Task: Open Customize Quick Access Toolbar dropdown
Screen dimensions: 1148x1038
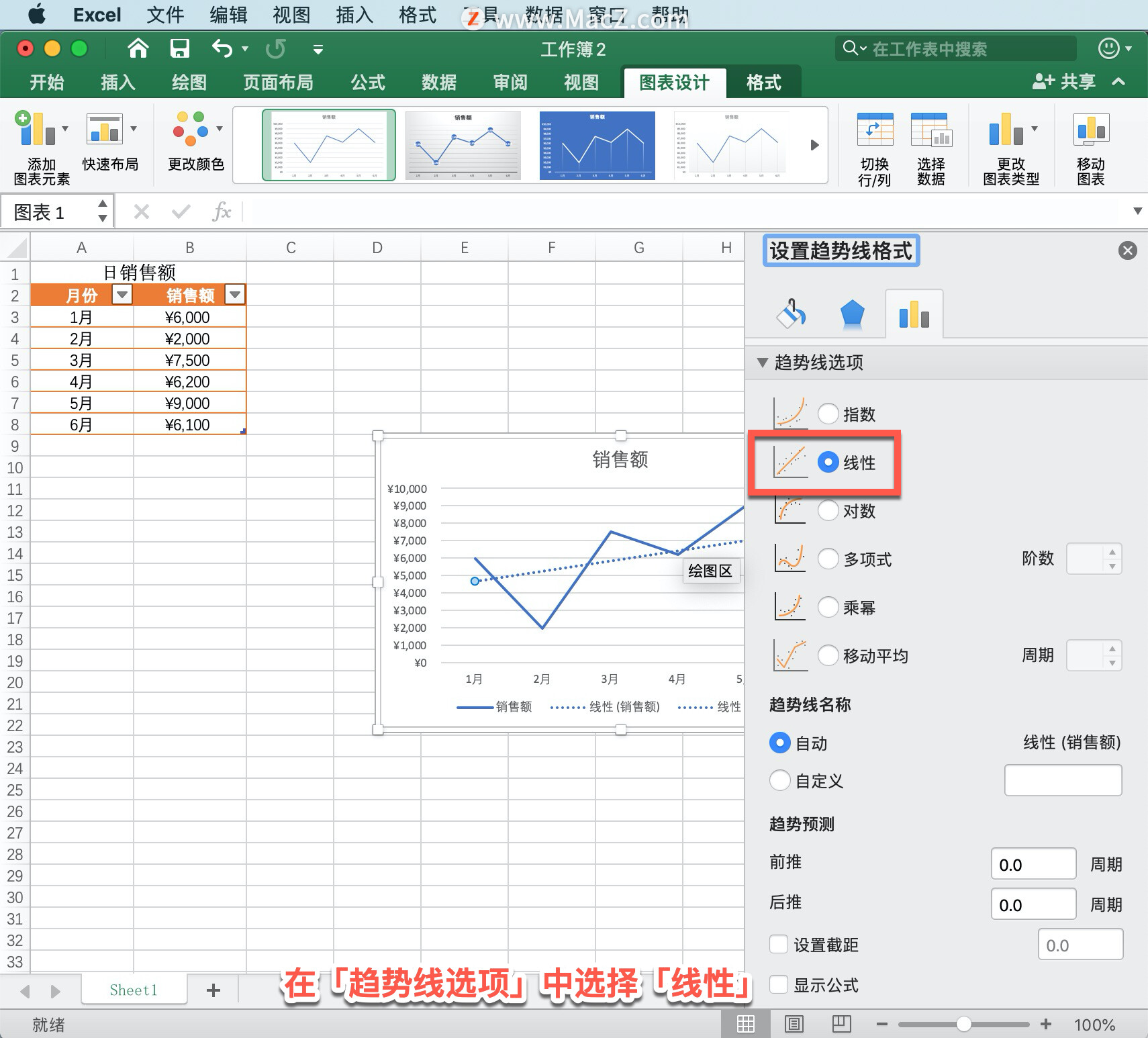Action: (318, 49)
